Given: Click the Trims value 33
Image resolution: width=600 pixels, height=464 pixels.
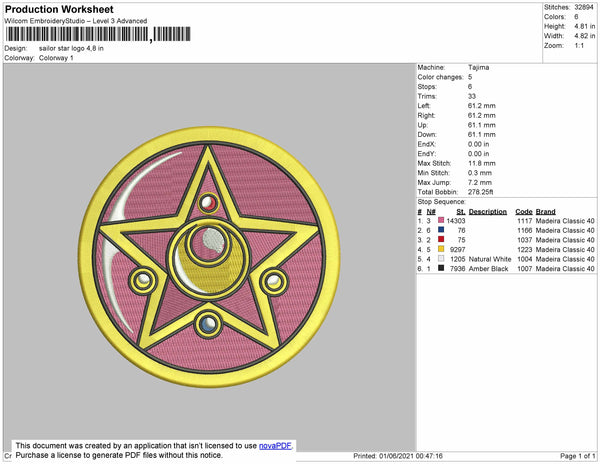Looking at the screenshot, I should [x=471, y=96].
